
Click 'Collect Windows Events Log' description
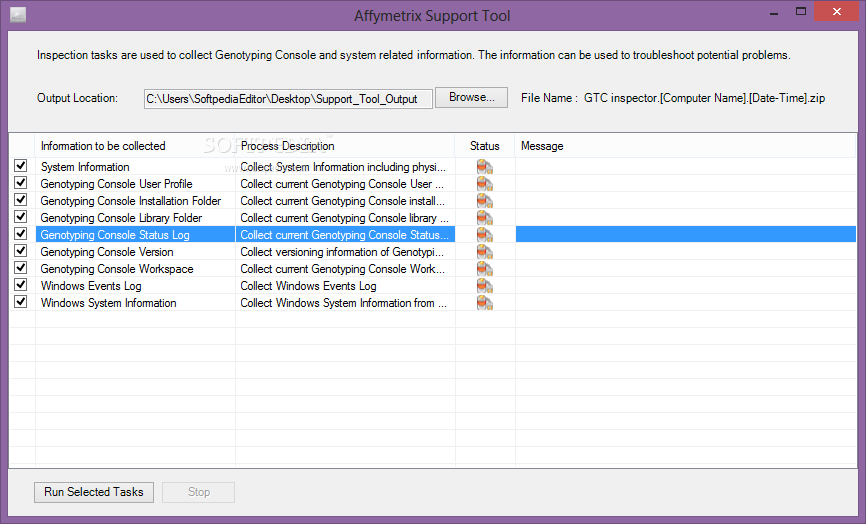pos(308,286)
